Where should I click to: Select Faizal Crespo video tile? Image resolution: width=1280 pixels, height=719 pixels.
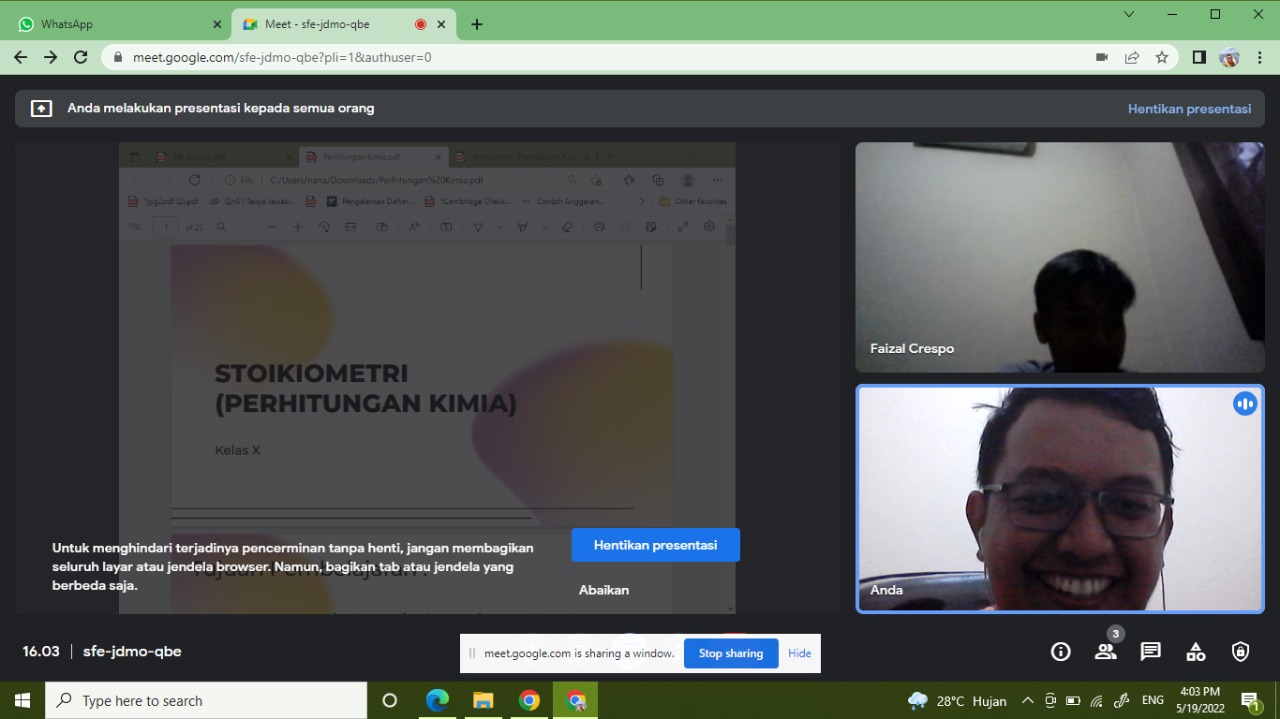(1059, 257)
